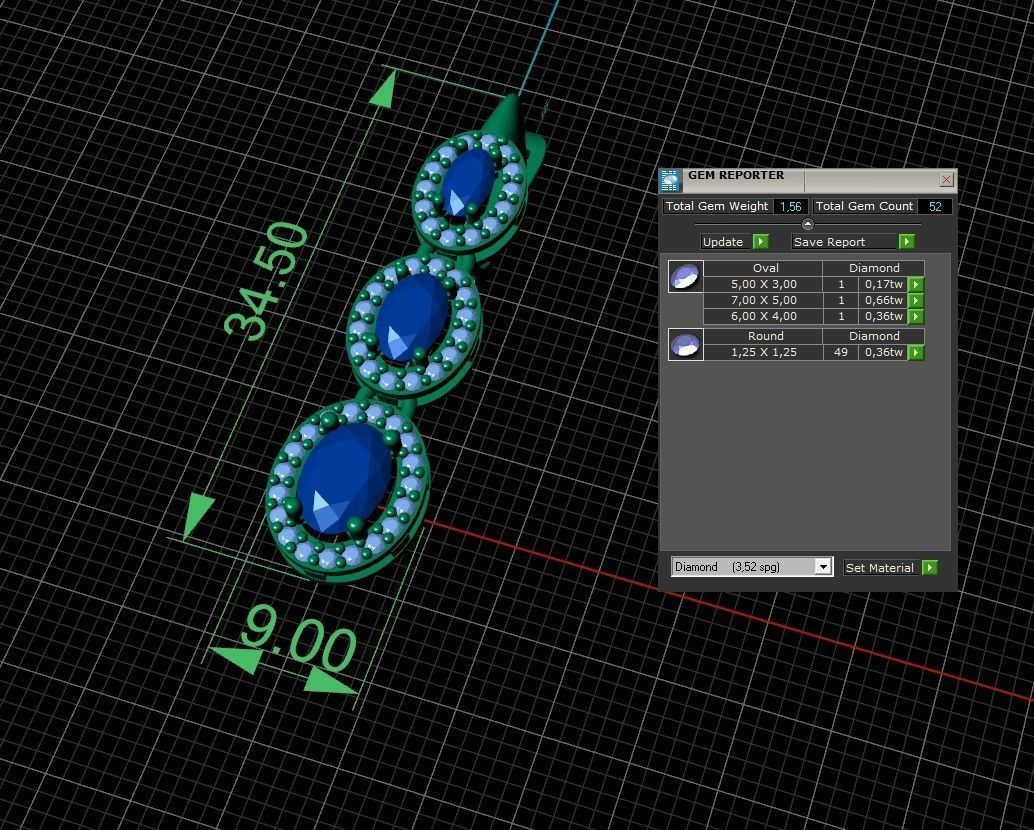The width and height of the screenshot is (1034, 830).
Task: Click the Oval header cell
Action: pos(764,268)
